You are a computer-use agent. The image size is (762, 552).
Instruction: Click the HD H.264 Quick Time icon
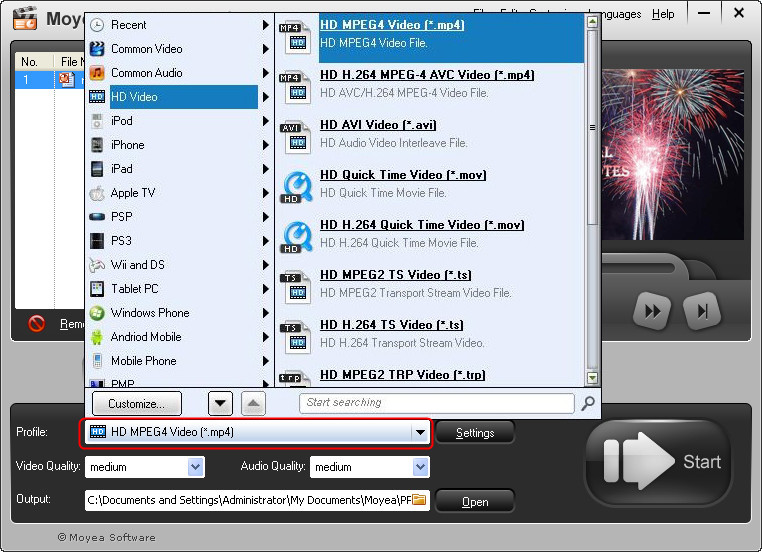tap(296, 237)
